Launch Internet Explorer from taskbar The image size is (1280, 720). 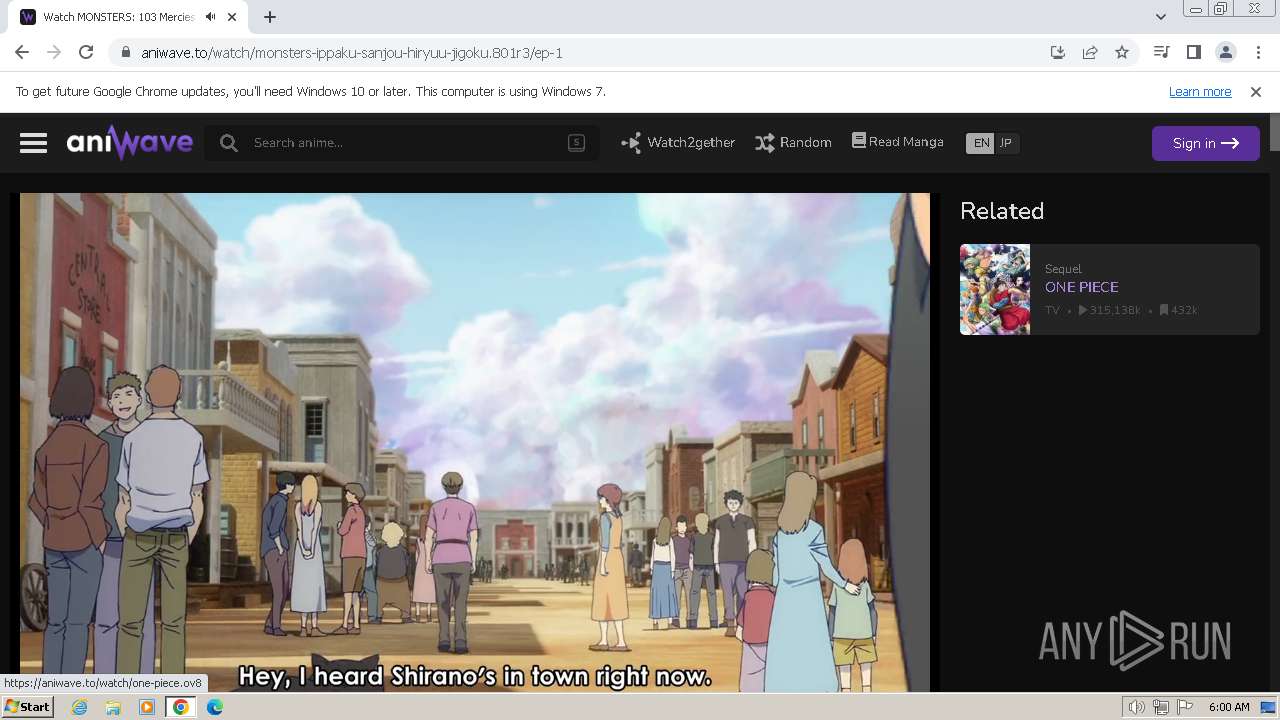pyautogui.click(x=79, y=707)
